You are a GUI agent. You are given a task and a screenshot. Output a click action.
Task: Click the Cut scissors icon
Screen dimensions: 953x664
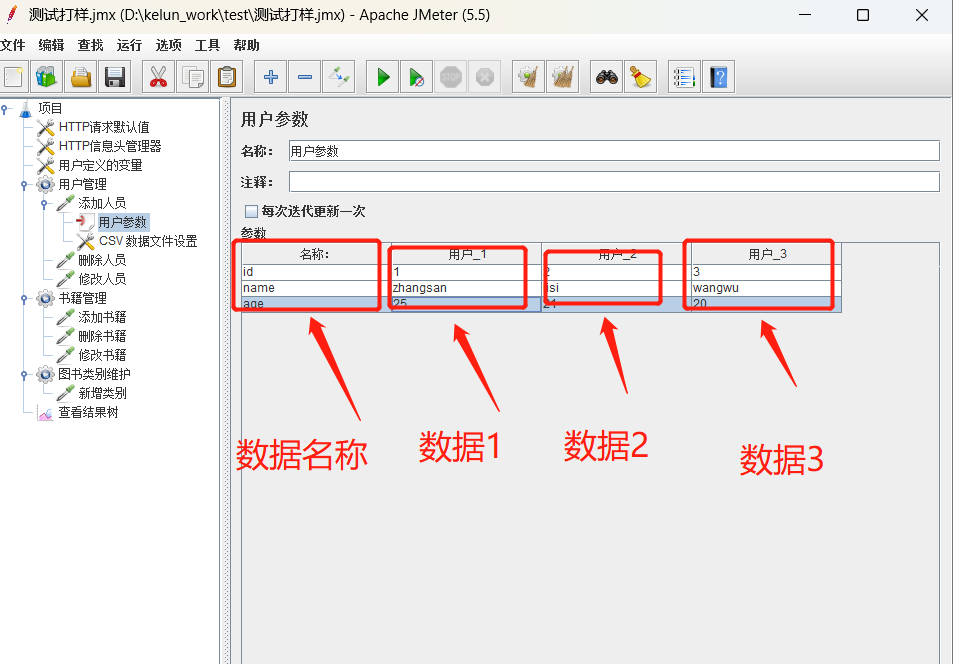coord(159,77)
